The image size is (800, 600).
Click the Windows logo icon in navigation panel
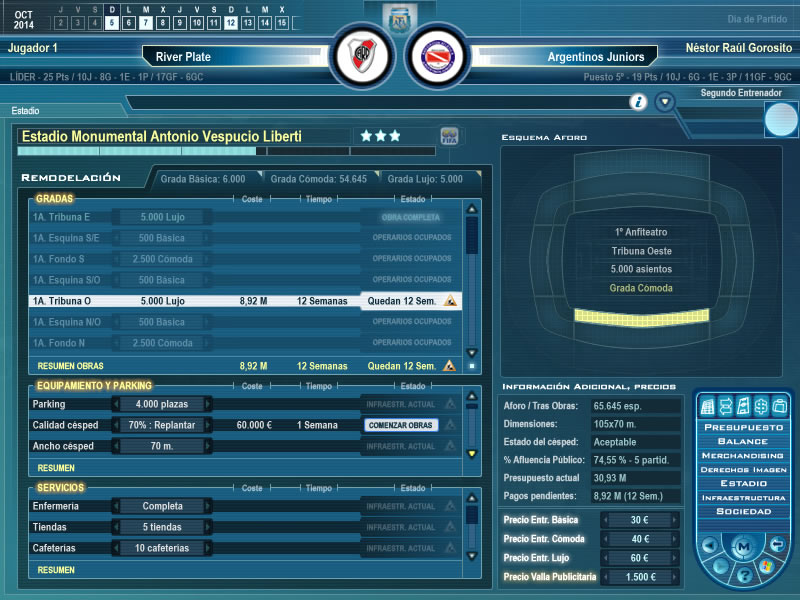767,568
